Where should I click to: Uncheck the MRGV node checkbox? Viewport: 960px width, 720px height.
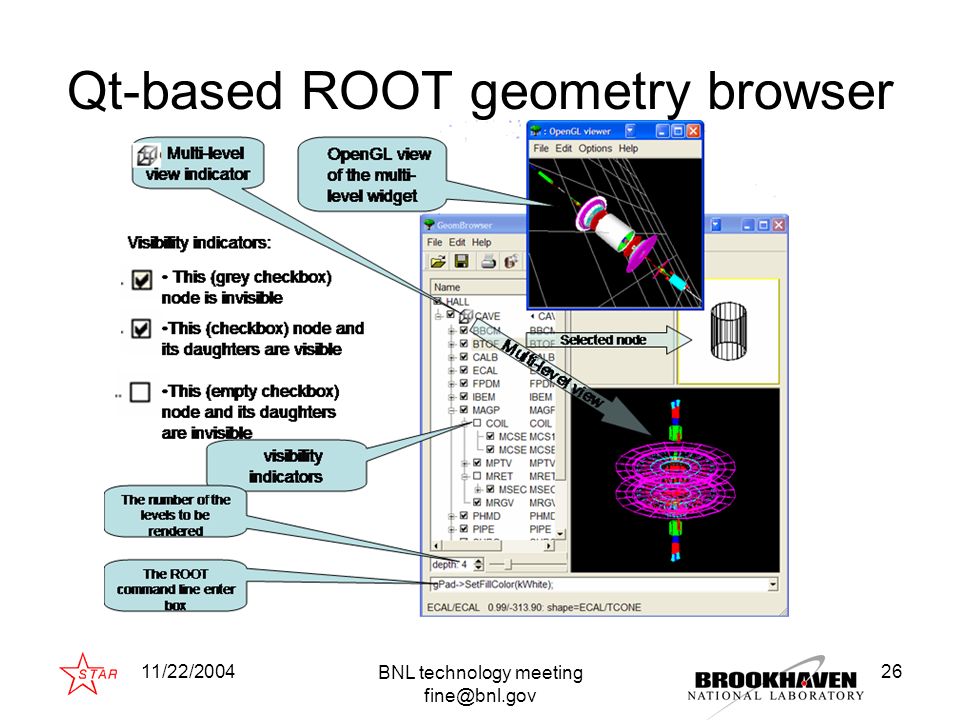pyautogui.click(x=477, y=502)
